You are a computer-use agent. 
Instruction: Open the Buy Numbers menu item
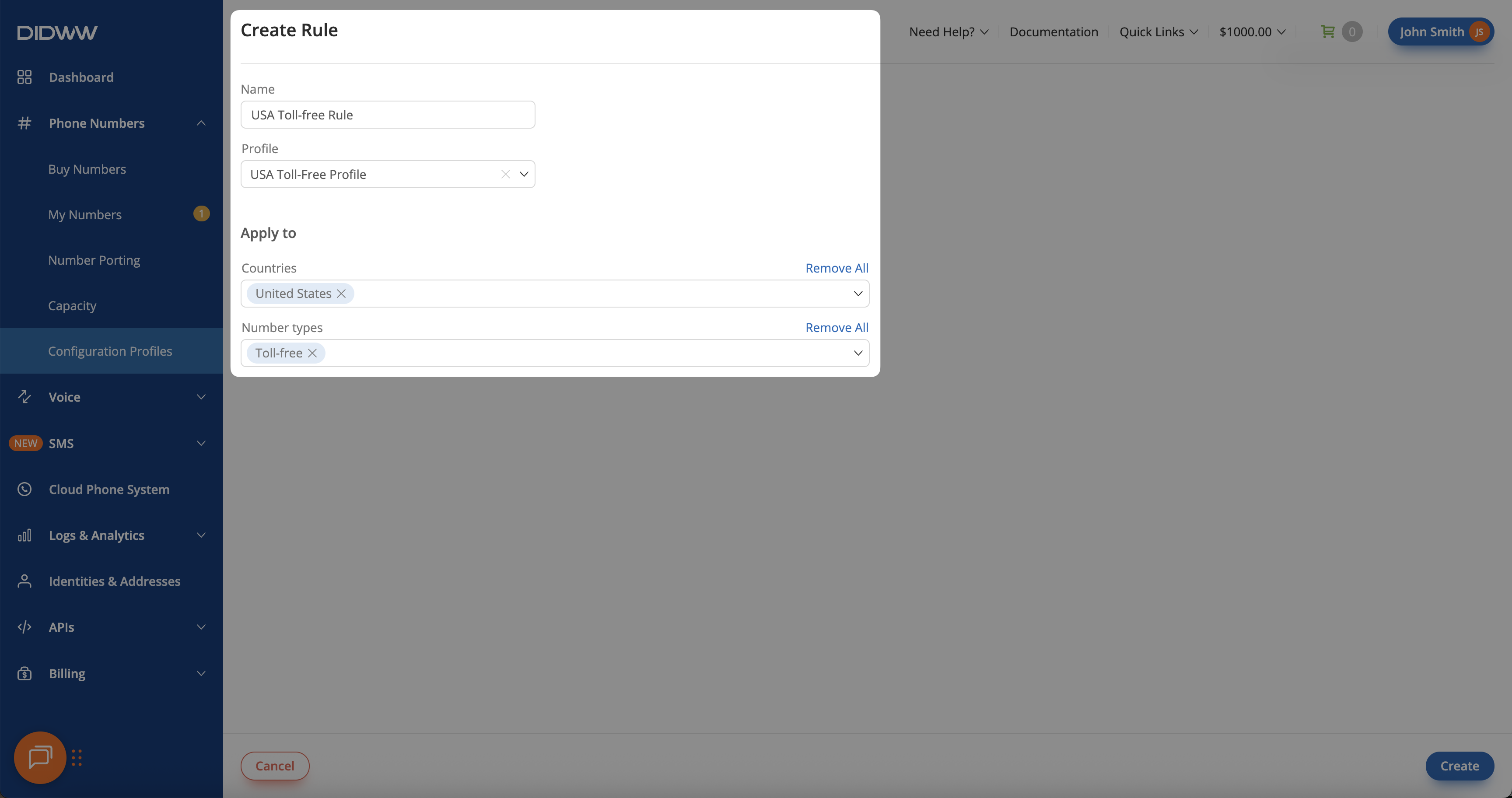point(87,169)
